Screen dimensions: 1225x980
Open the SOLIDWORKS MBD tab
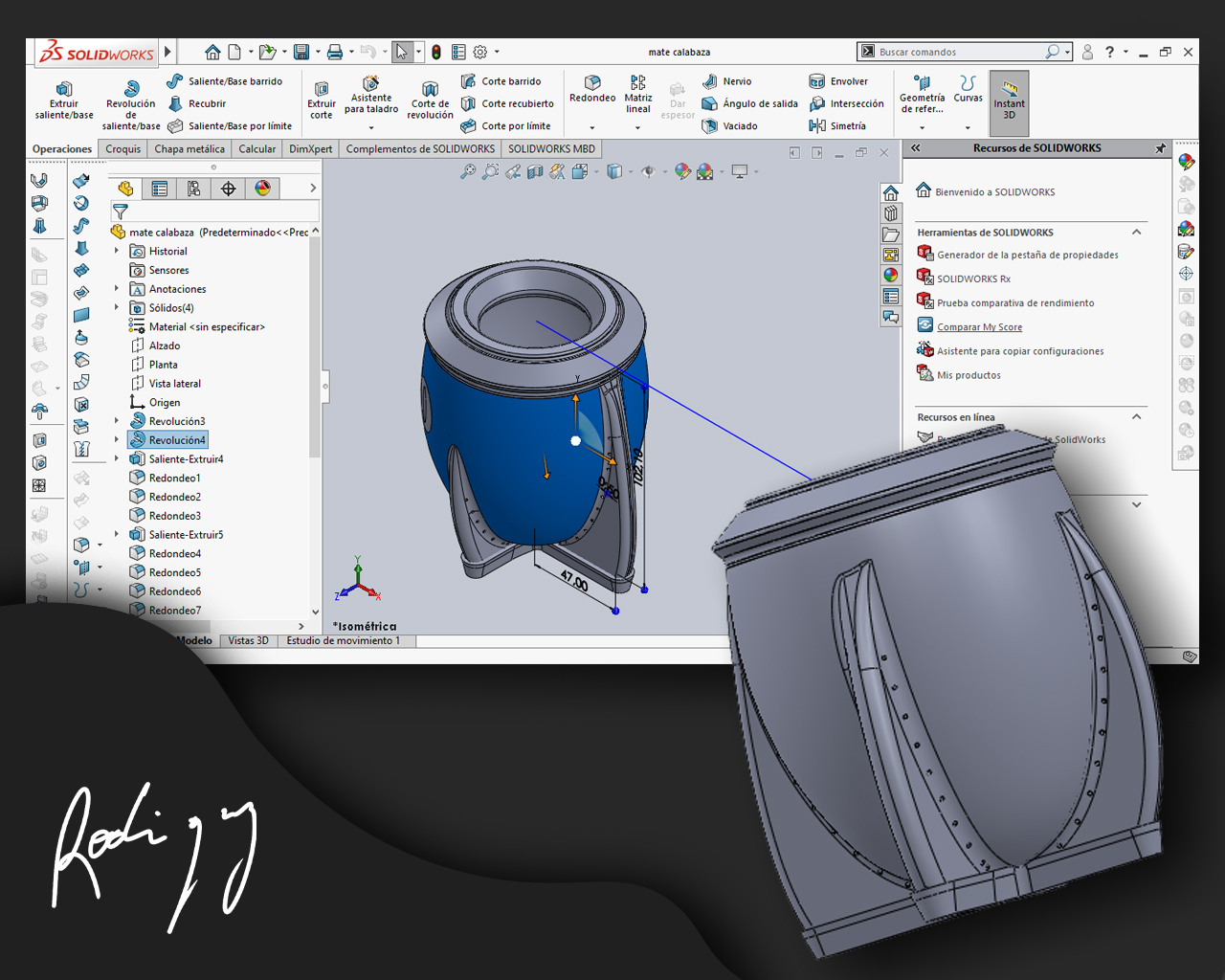click(551, 149)
